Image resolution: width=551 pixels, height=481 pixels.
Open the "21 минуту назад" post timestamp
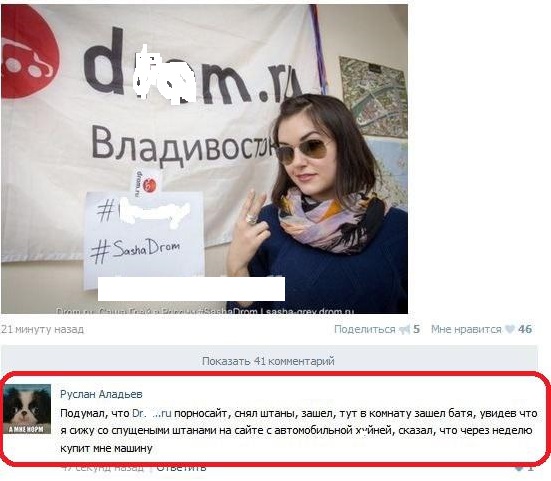tap(42, 330)
